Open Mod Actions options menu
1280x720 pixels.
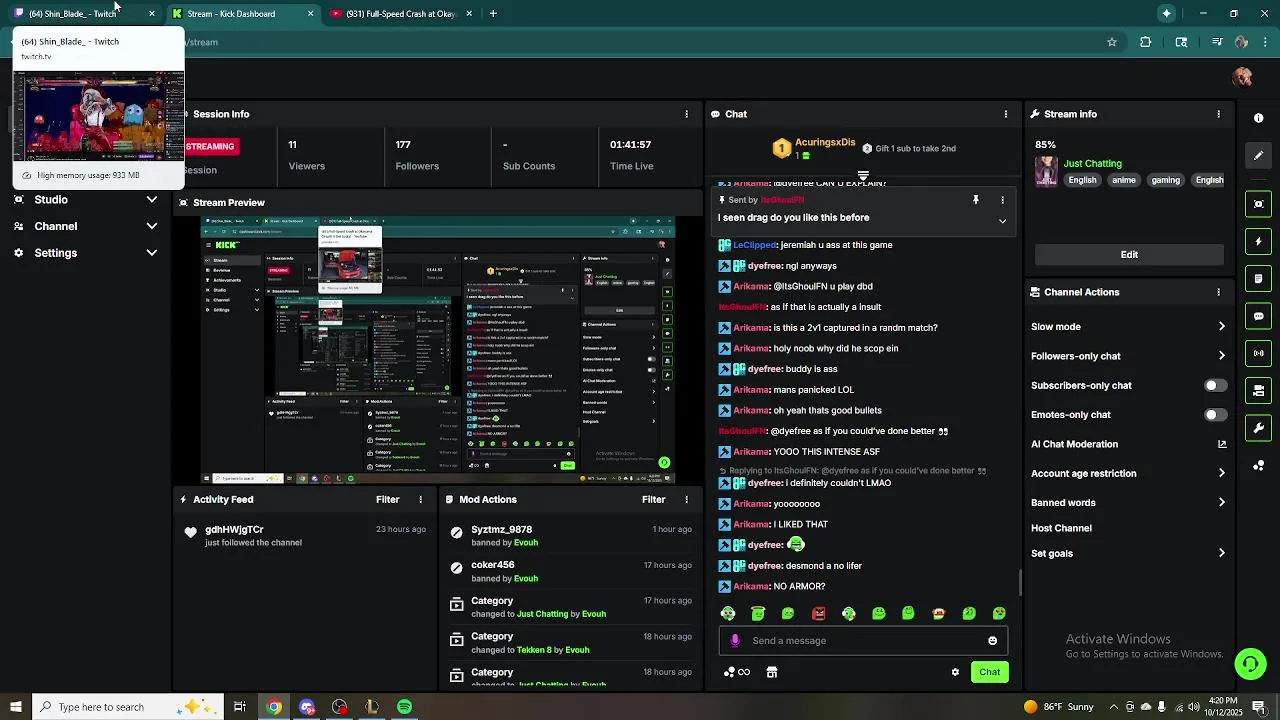pos(686,499)
